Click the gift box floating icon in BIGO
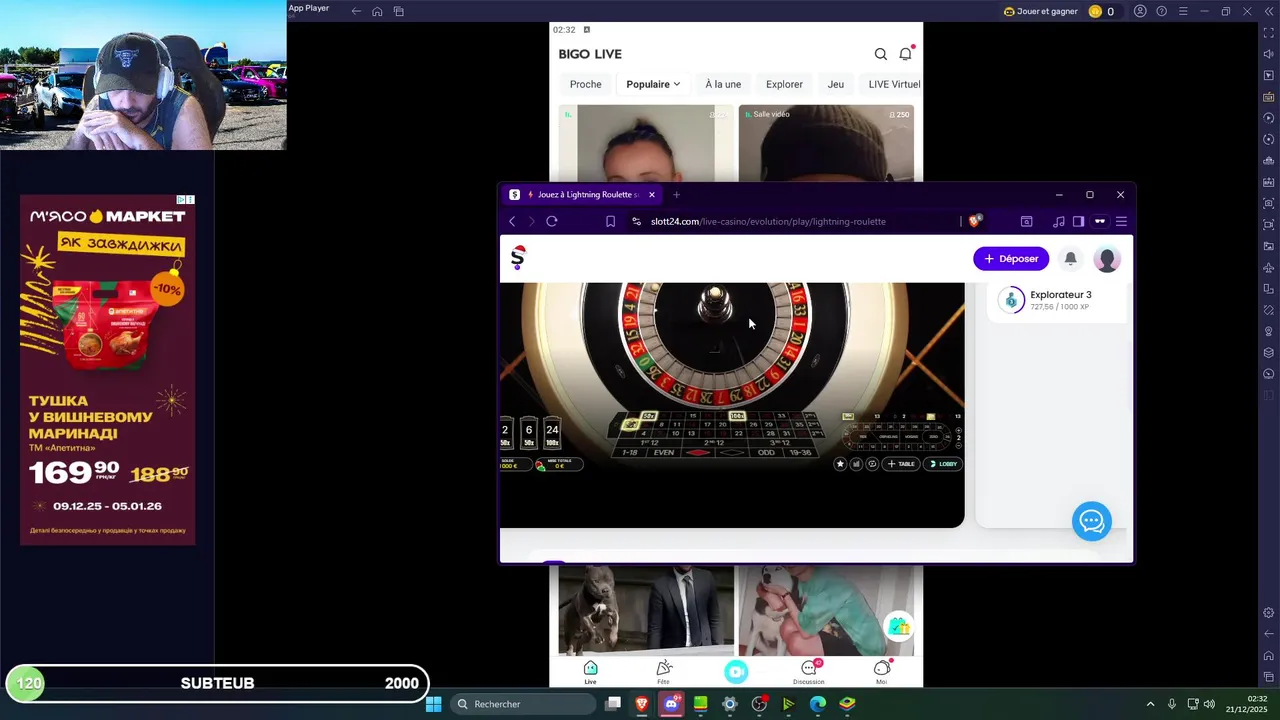 coord(899,626)
